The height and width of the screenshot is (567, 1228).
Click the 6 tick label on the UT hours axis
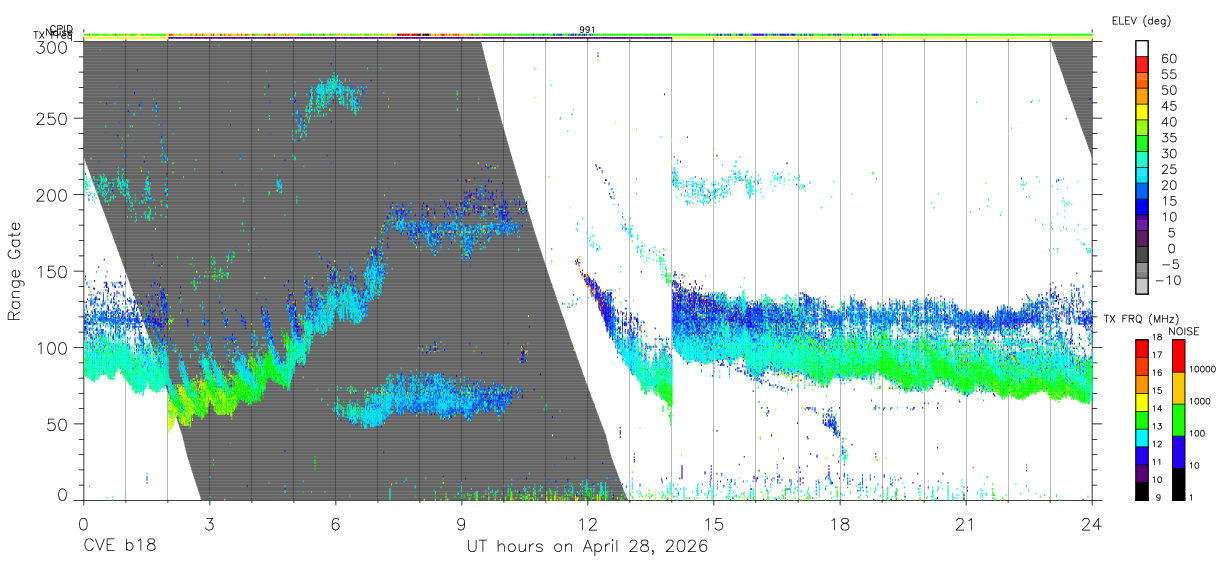click(335, 524)
